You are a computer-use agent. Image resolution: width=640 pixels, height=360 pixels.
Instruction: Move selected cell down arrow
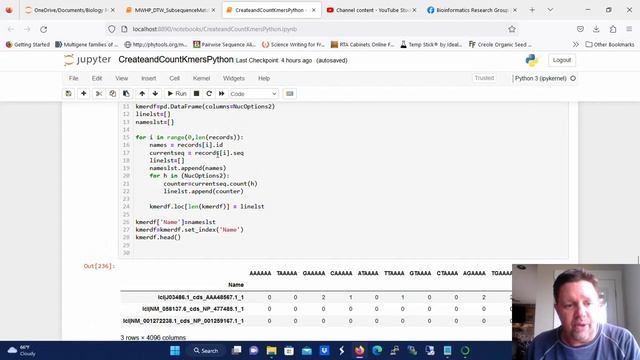156,93
